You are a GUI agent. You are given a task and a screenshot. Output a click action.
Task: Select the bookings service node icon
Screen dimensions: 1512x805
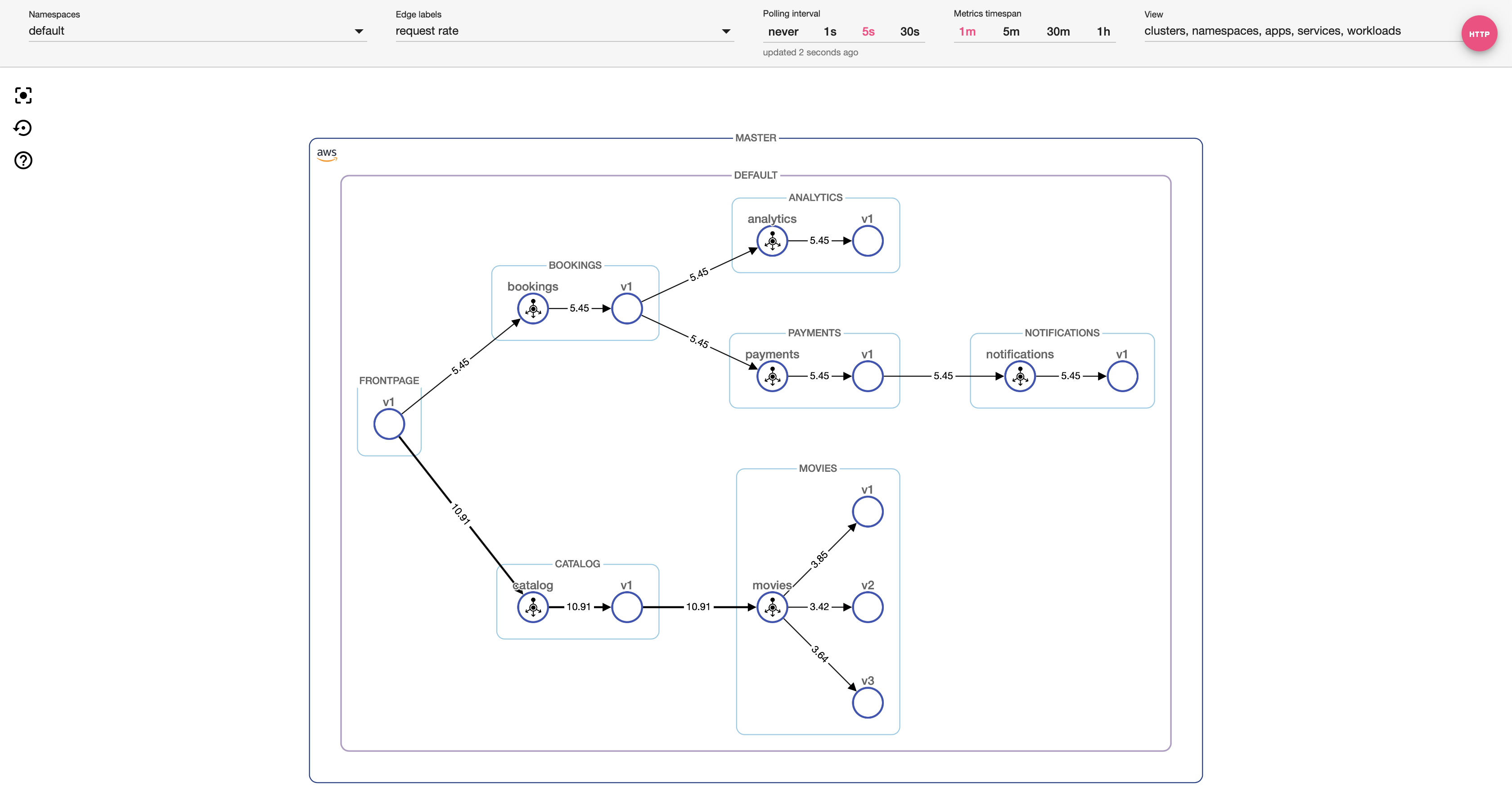[x=533, y=308]
